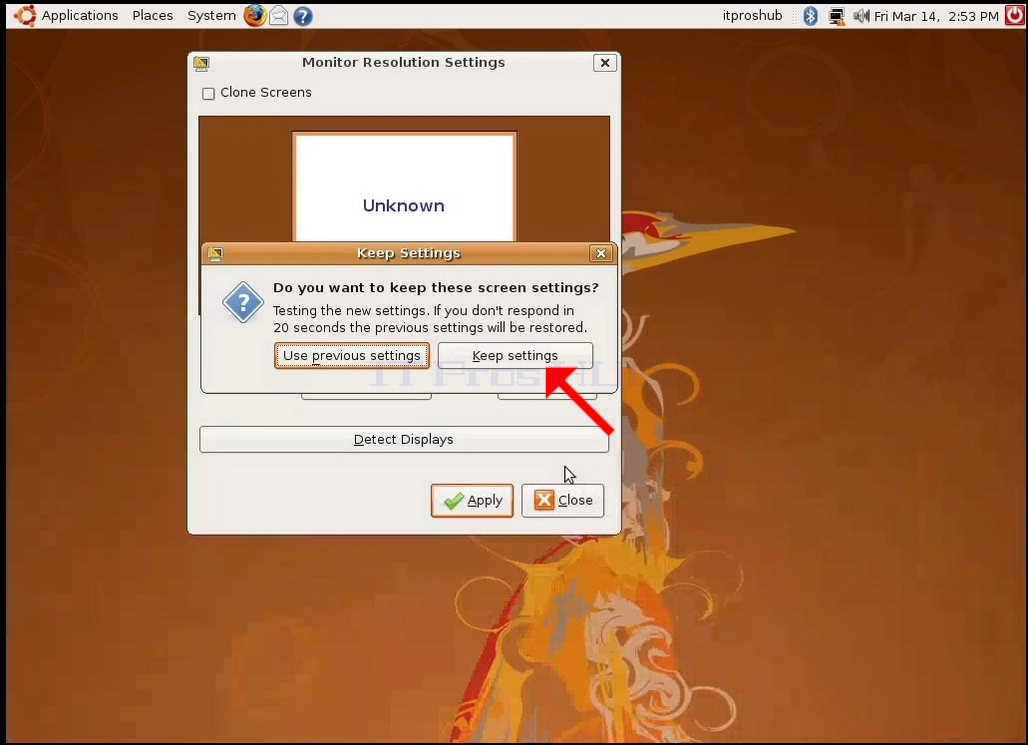This screenshot has height=745, width=1028.
Task: Open the clock showing Fri Mar 14
Action: pyautogui.click(x=936, y=16)
